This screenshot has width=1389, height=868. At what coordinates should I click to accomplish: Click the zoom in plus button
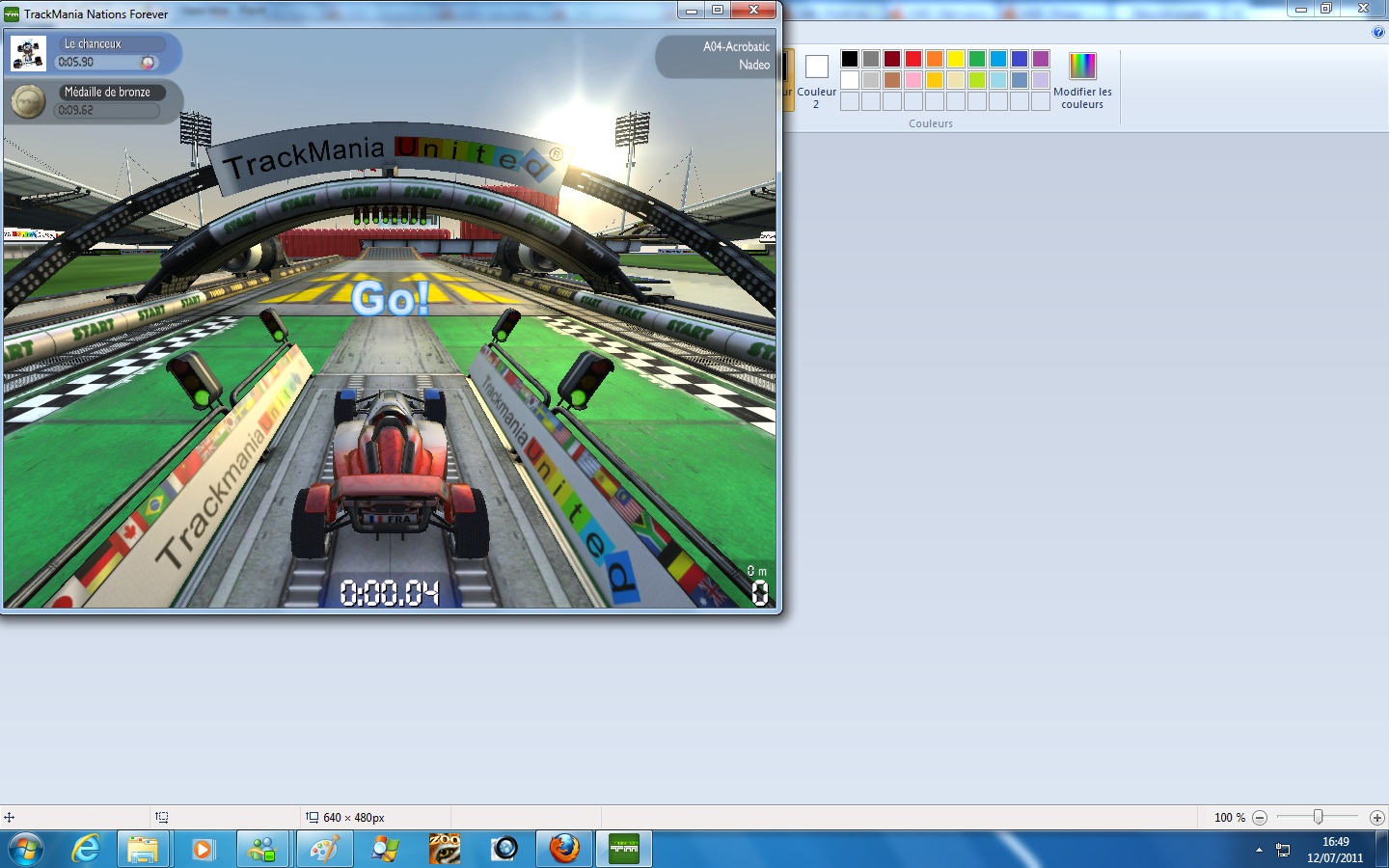[1376, 818]
